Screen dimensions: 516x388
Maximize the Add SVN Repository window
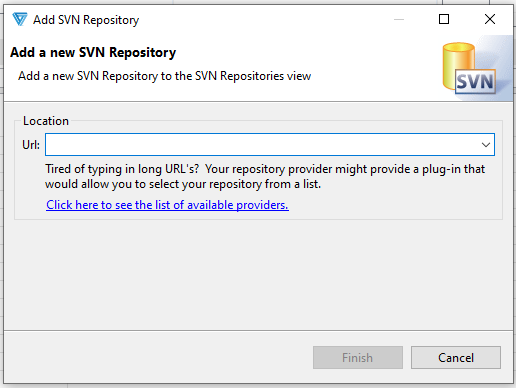[x=444, y=19]
